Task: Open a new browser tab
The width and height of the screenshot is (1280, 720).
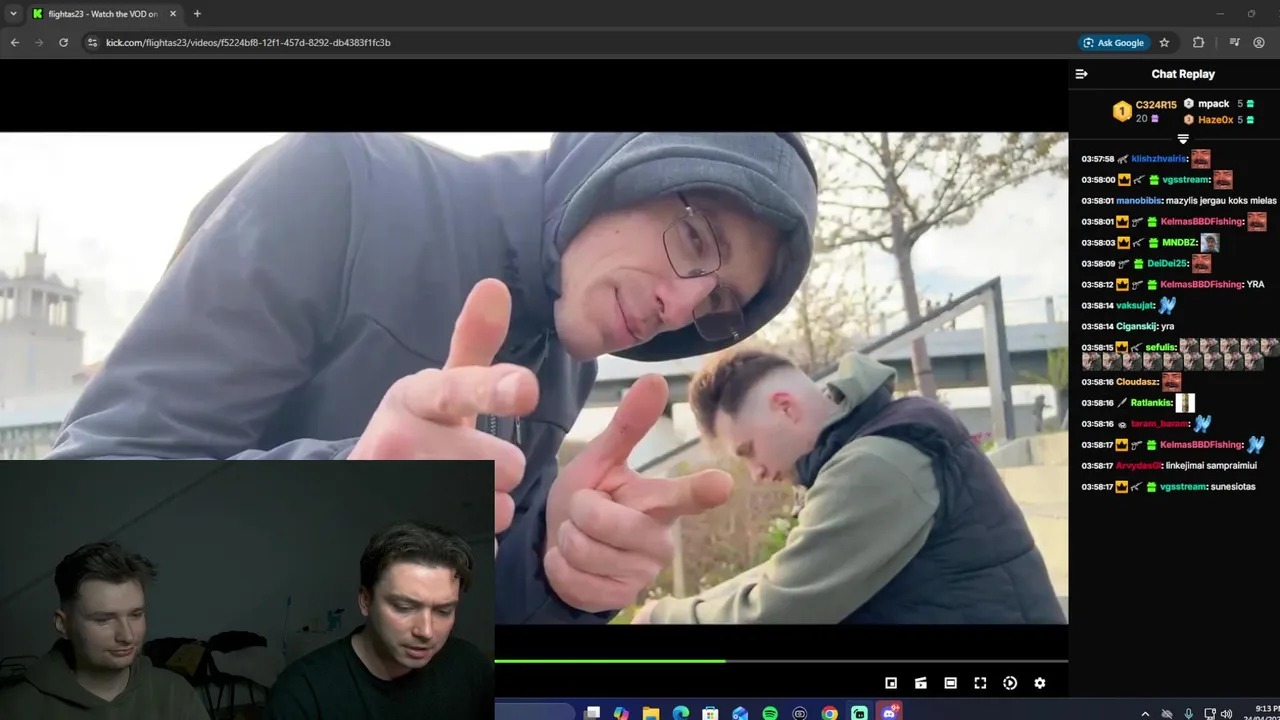Action: click(197, 14)
